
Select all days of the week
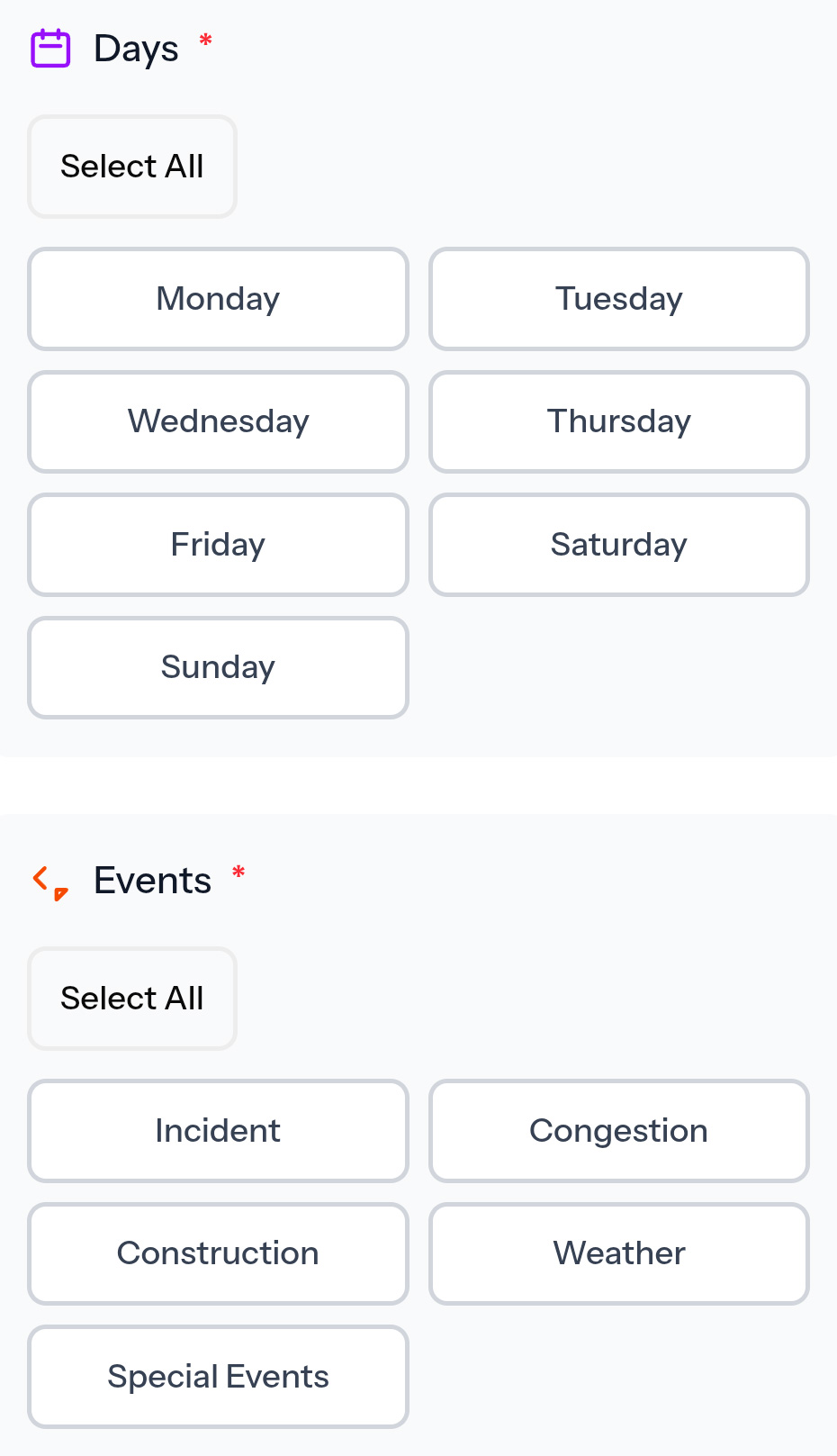(x=132, y=167)
